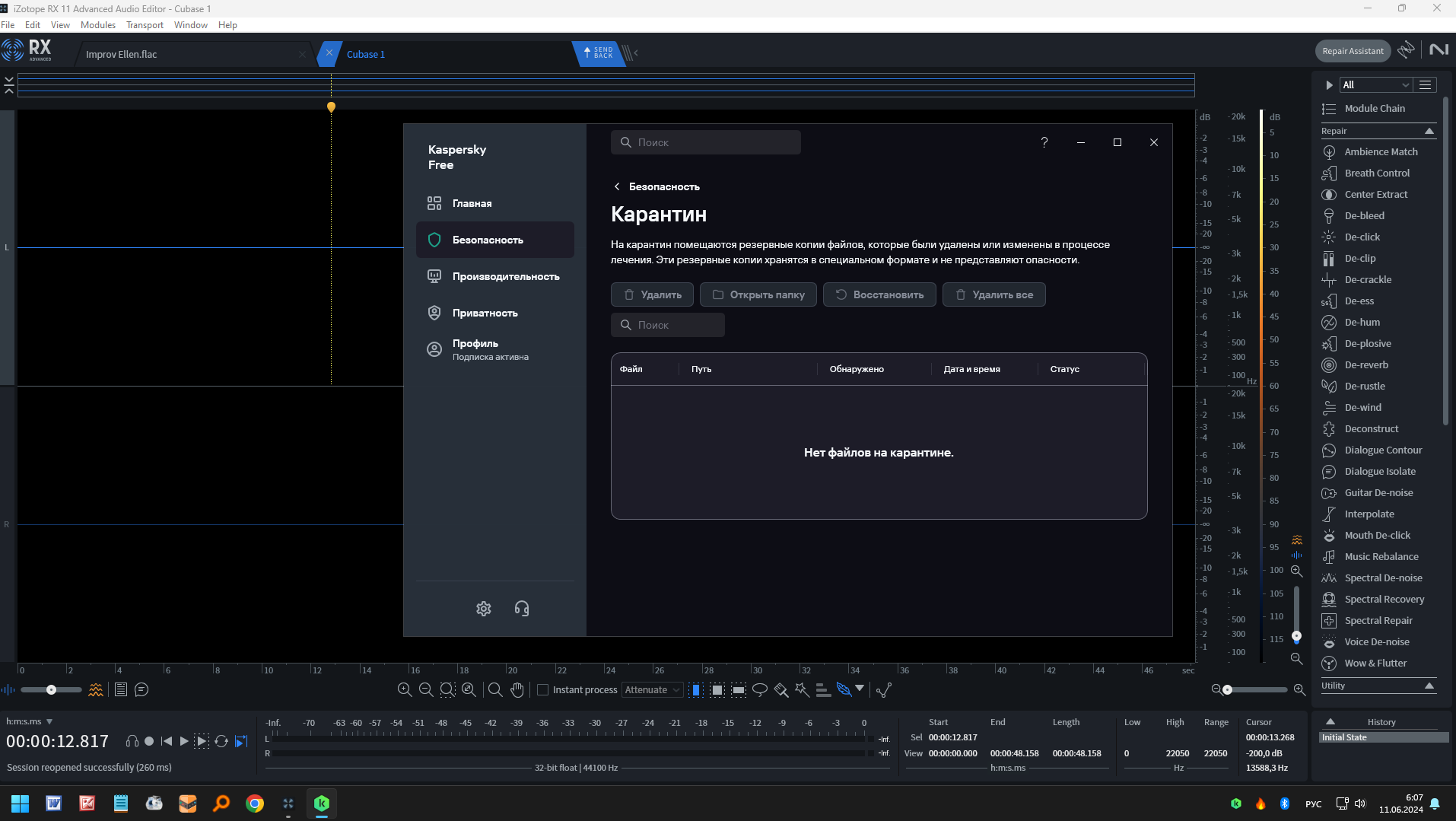Click the Send Back to Cubase icon

click(x=599, y=53)
